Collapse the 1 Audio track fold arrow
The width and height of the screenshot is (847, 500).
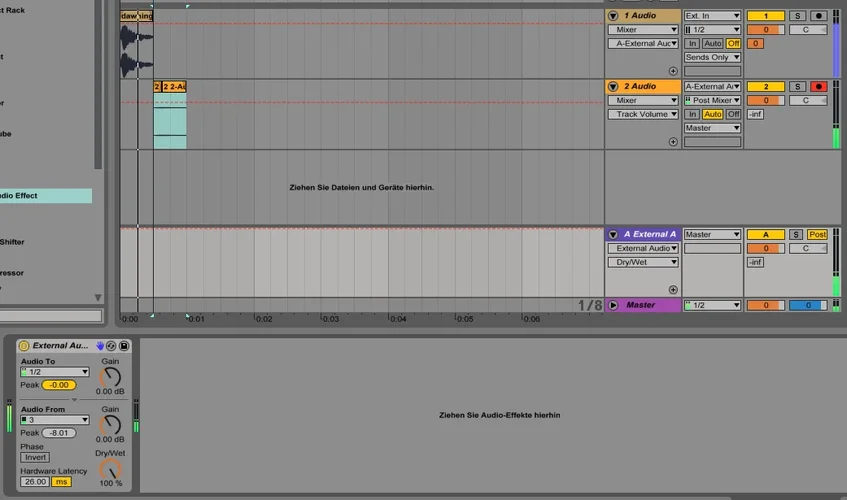tap(613, 16)
